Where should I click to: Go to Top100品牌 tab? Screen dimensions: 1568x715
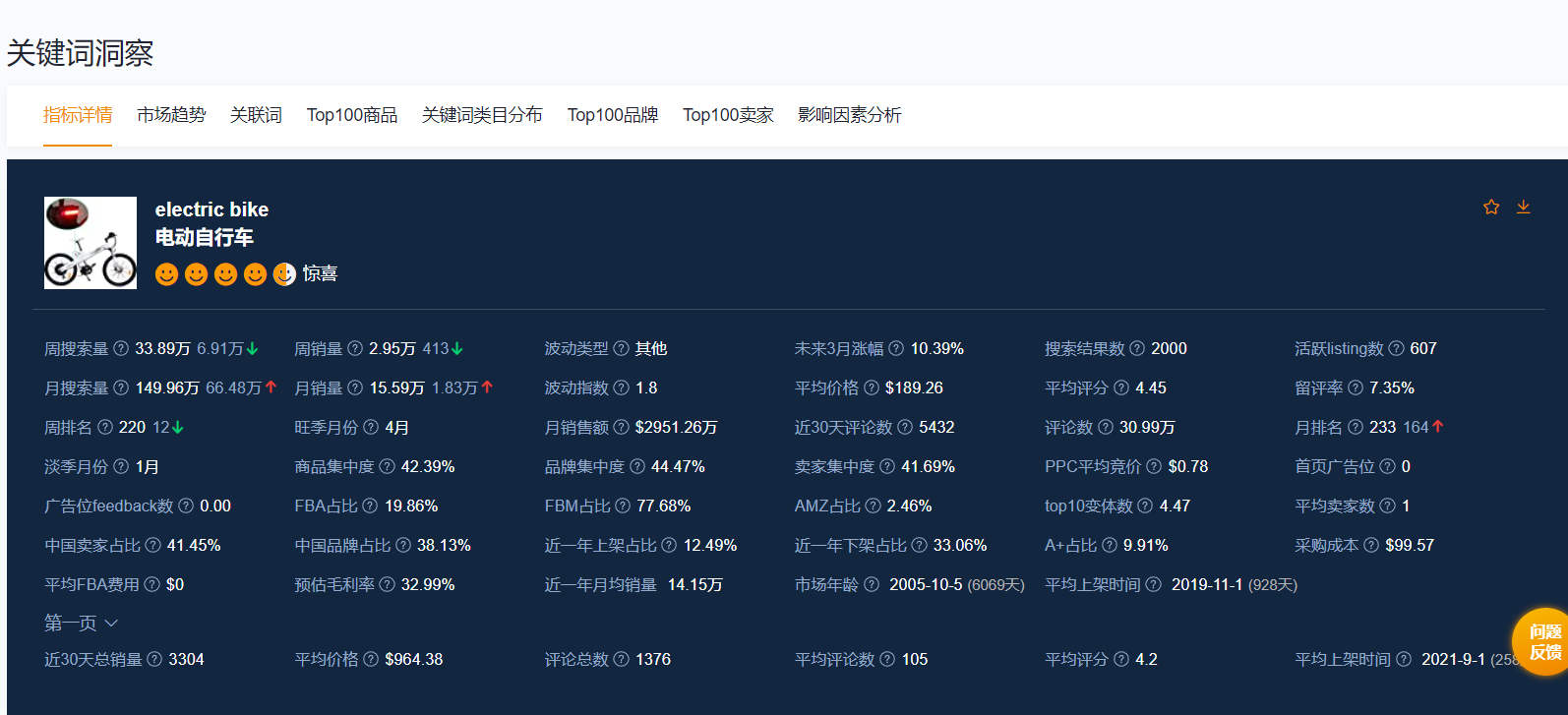pyautogui.click(x=613, y=115)
